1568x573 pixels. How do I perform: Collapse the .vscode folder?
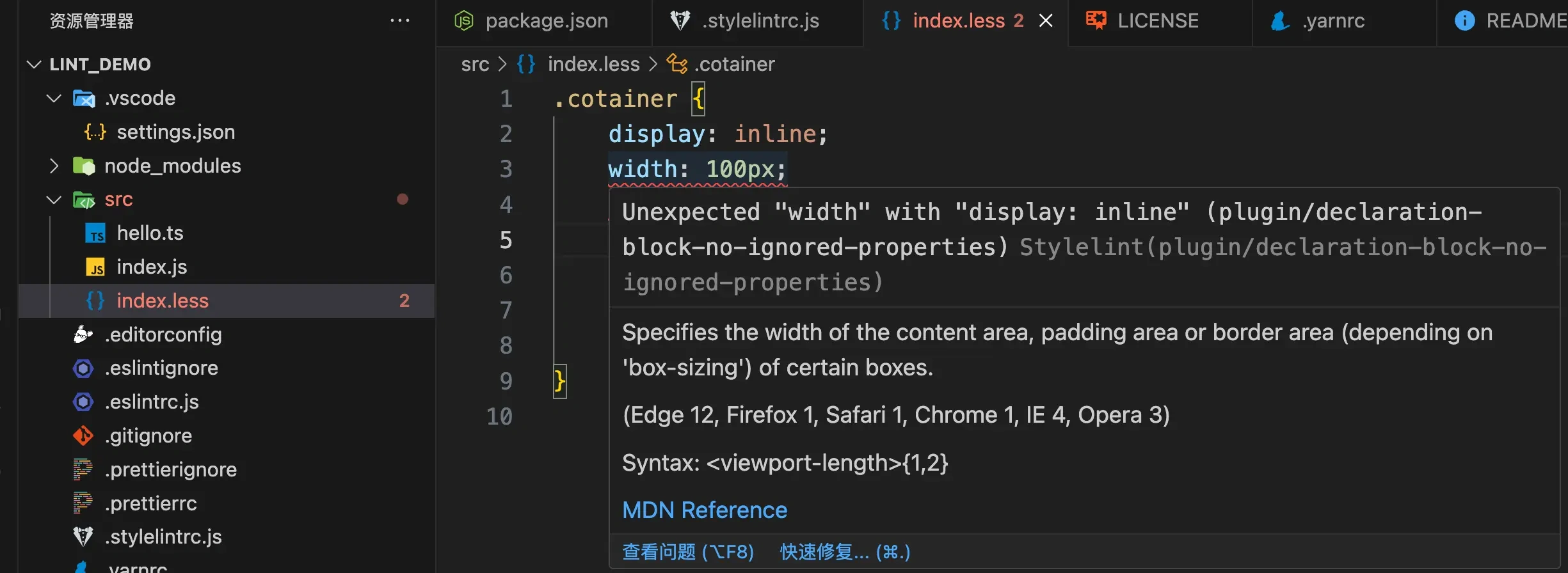[54, 98]
